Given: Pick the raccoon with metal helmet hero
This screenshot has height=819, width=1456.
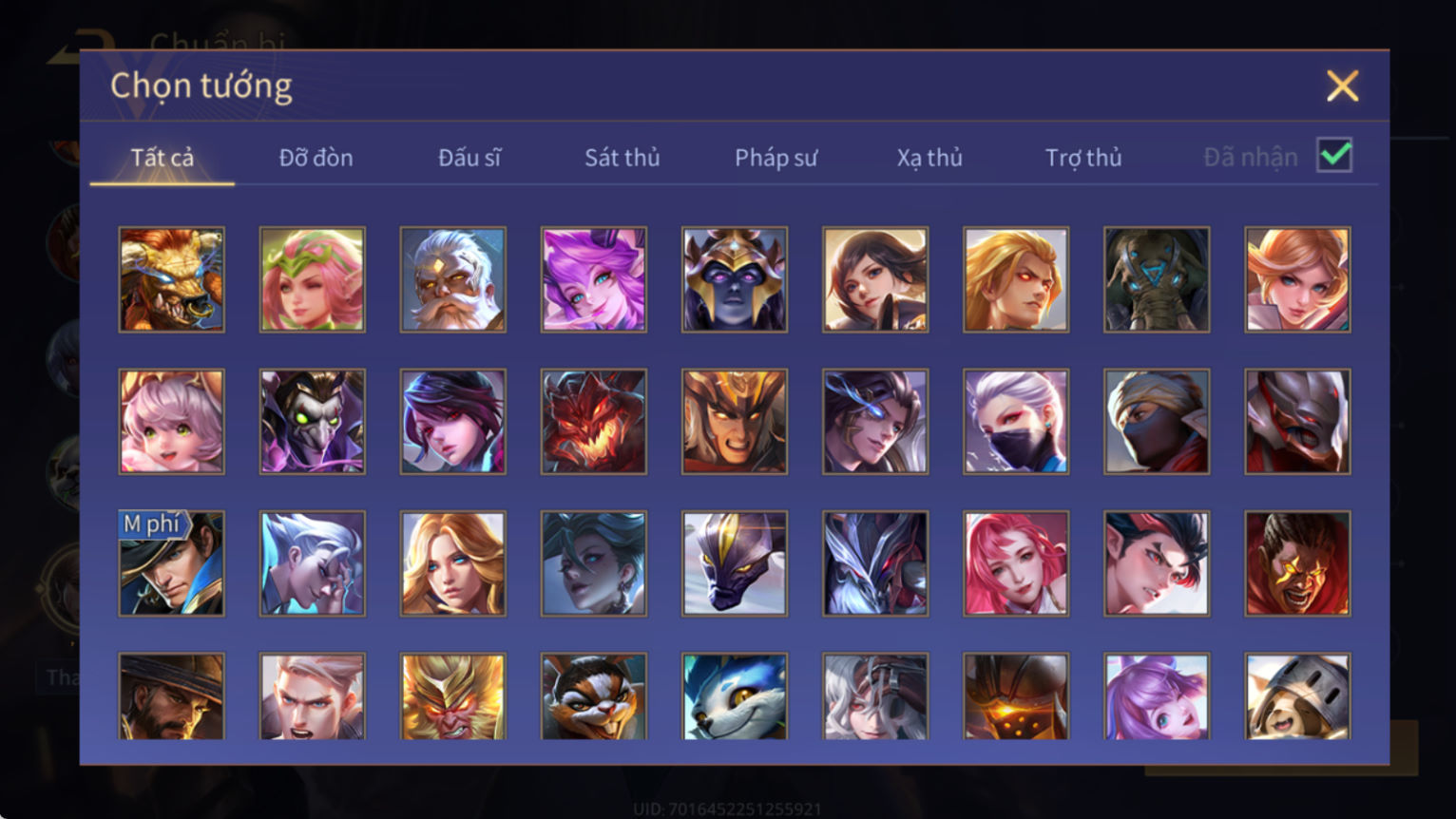Looking at the screenshot, I should point(1297,696).
